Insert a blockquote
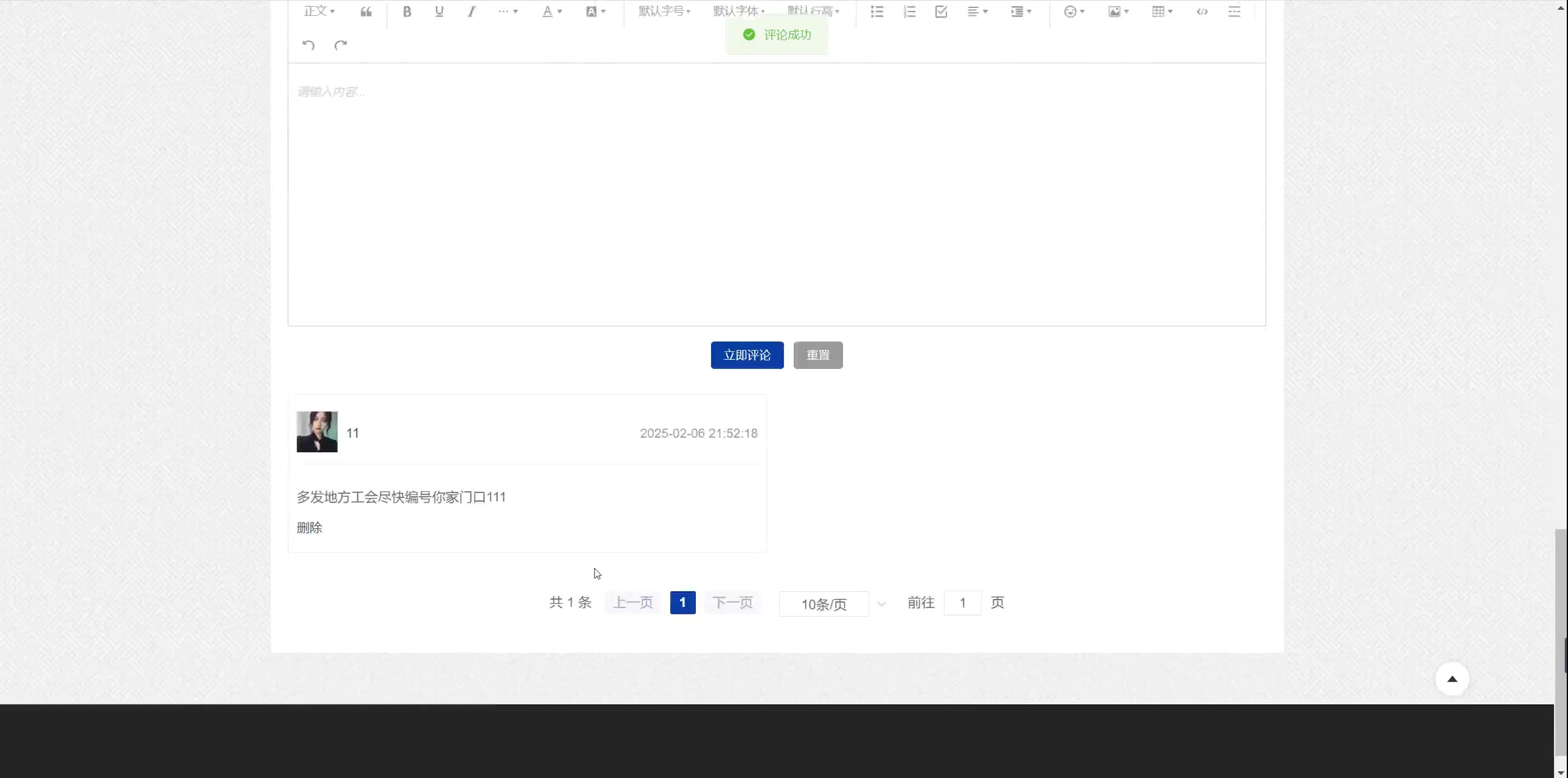Screen dimensions: 1568x778 pyautogui.click(x=366, y=12)
